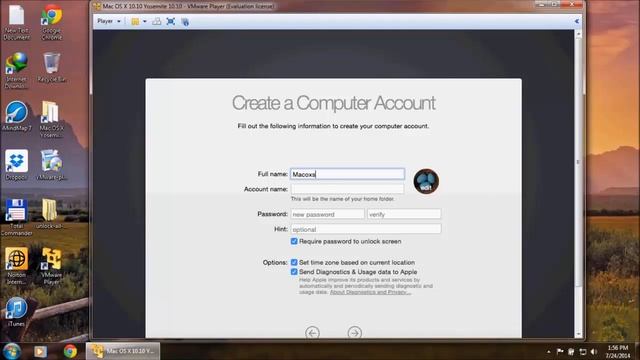Select VMware-player installer desktop icon
640x360 pixels.
coord(51,165)
